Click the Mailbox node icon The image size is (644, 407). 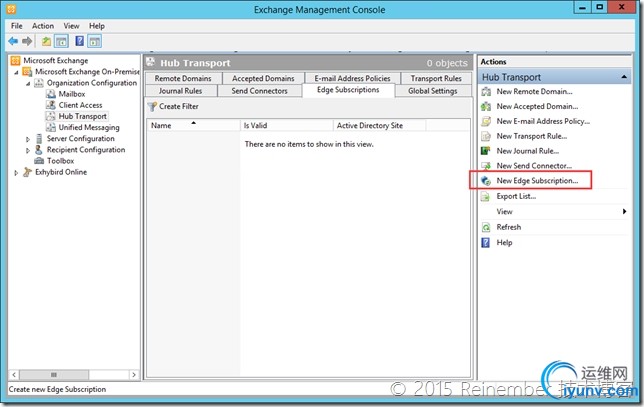tap(51, 94)
